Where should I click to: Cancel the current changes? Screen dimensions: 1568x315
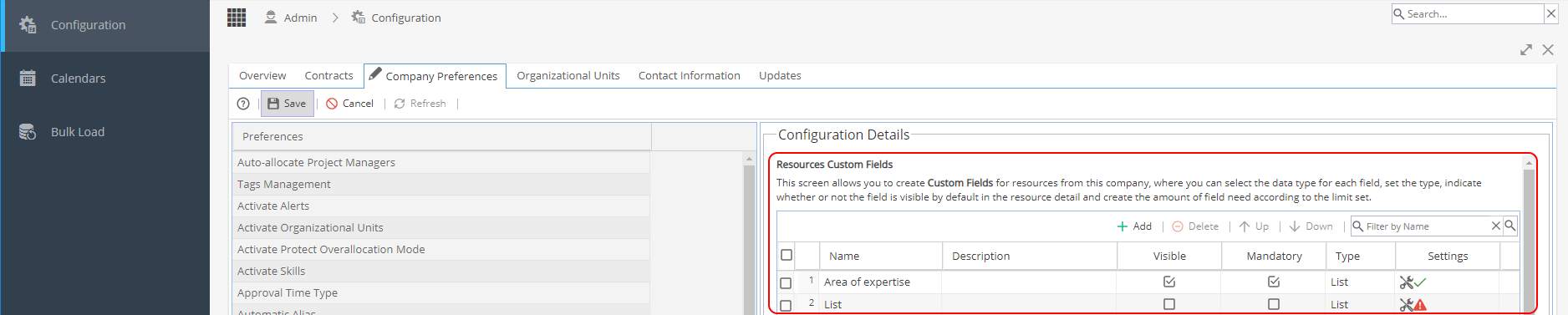pos(350,104)
